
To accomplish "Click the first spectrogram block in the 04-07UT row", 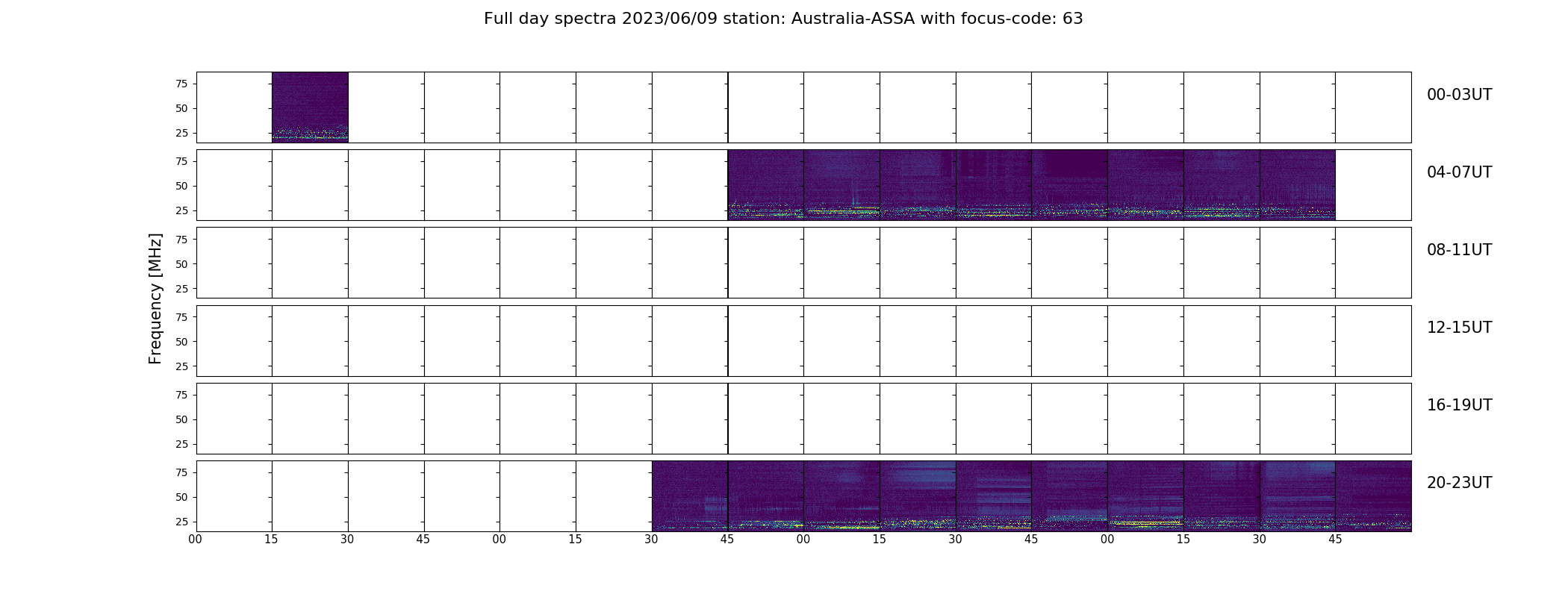I will pos(766,185).
